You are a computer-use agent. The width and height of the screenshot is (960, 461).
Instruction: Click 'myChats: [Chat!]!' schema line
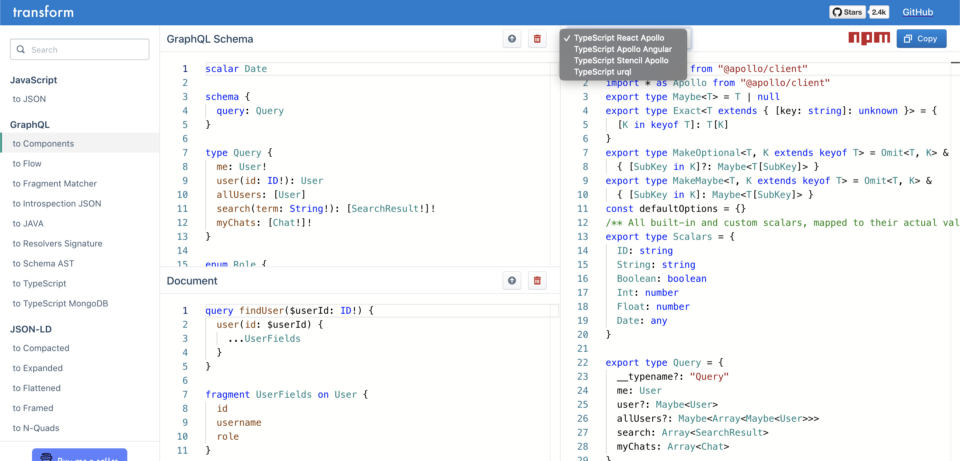click(264, 223)
